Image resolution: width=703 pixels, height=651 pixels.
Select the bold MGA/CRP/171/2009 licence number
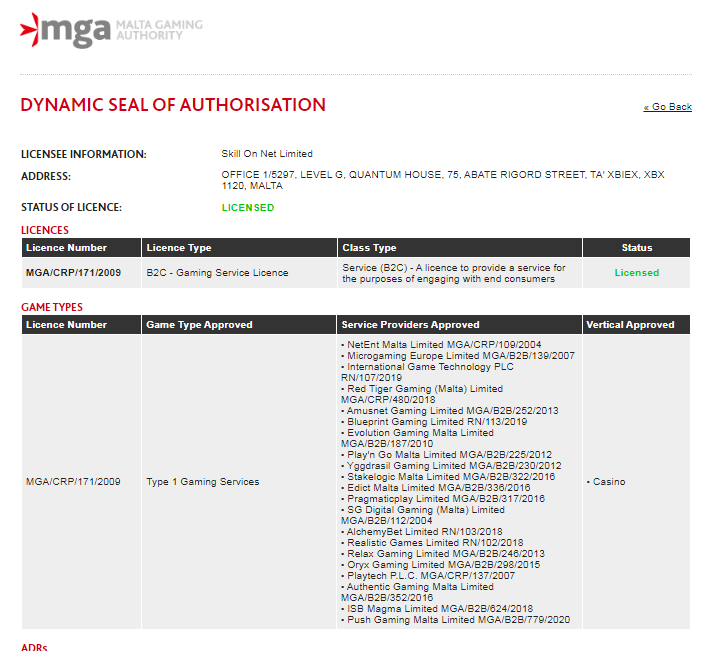tap(74, 273)
